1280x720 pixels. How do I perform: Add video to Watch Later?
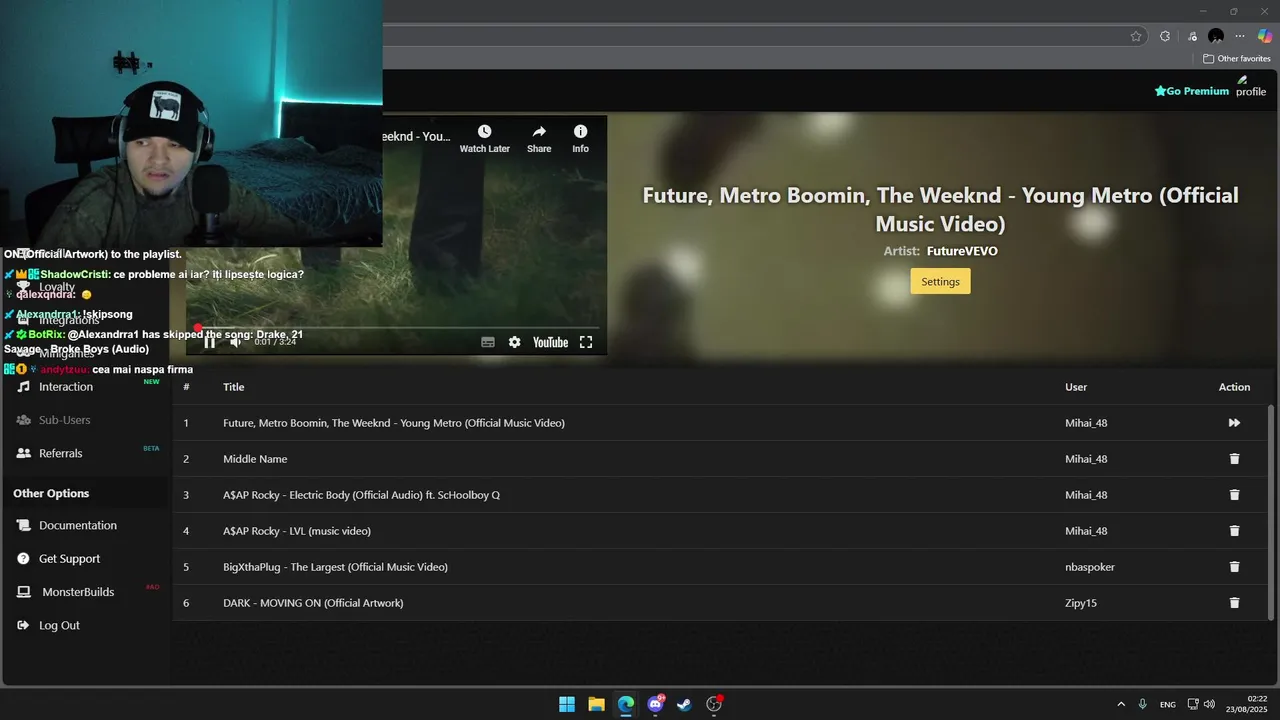(x=485, y=139)
